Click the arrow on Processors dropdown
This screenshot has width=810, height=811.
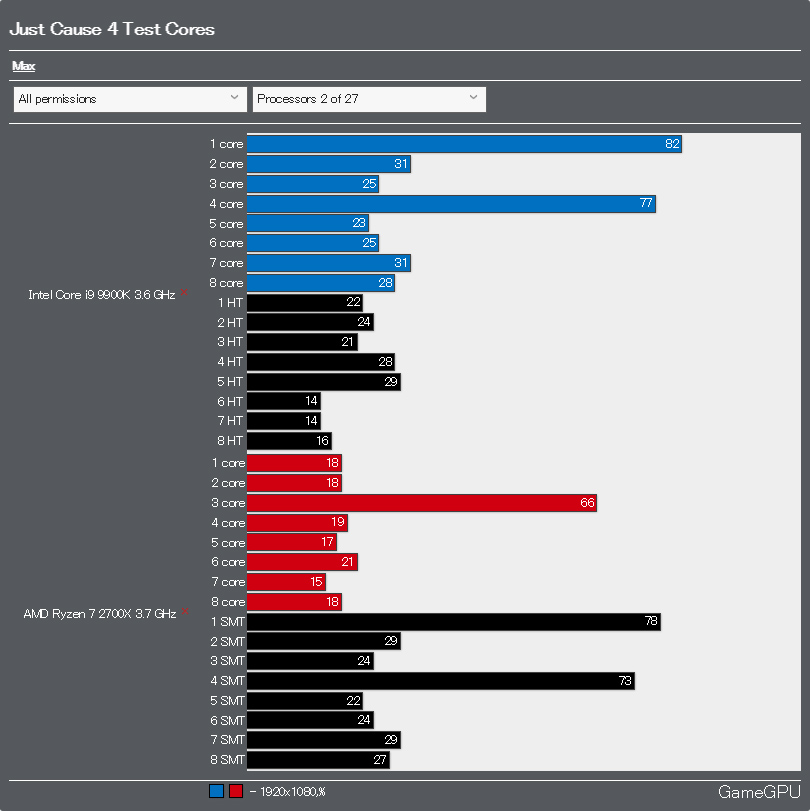tap(473, 98)
